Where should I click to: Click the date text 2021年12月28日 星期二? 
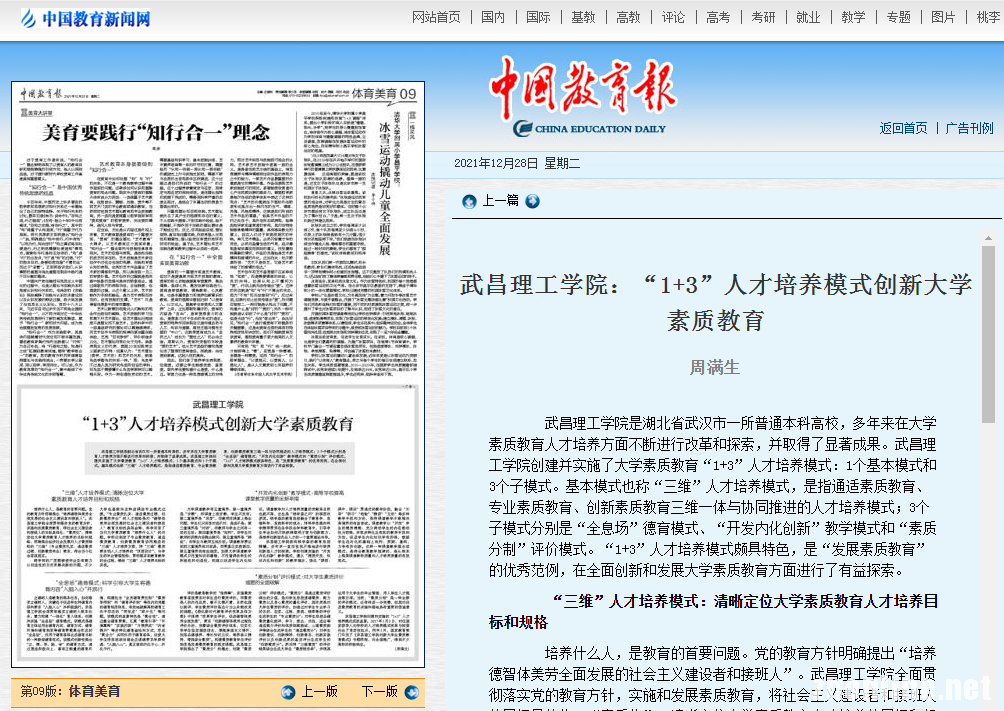(x=517, y=163)
